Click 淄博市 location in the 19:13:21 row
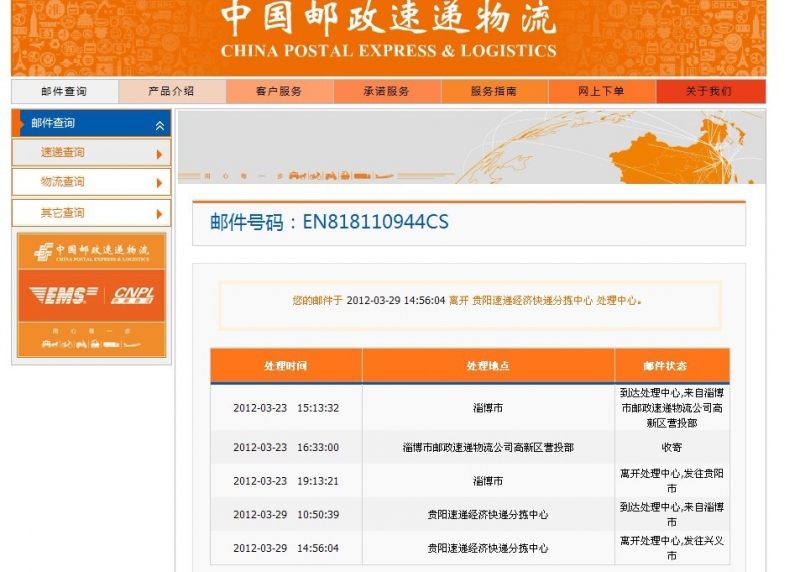The image size is (800, 572). click(488, 481)
